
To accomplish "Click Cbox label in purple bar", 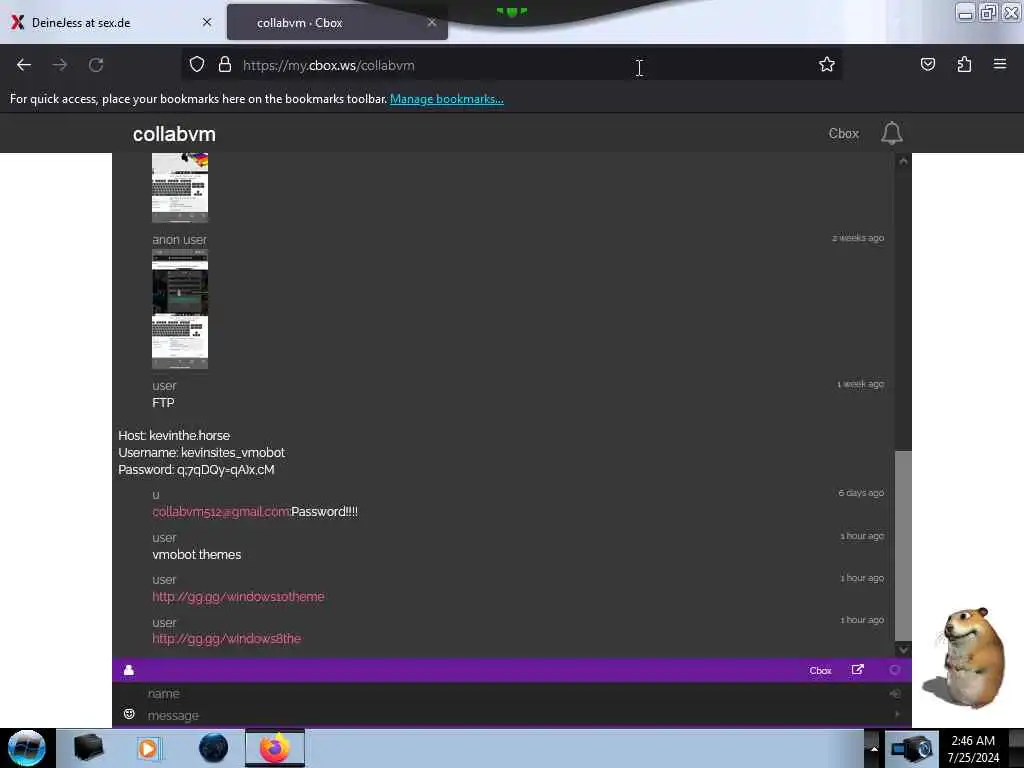I will [820, 671].
